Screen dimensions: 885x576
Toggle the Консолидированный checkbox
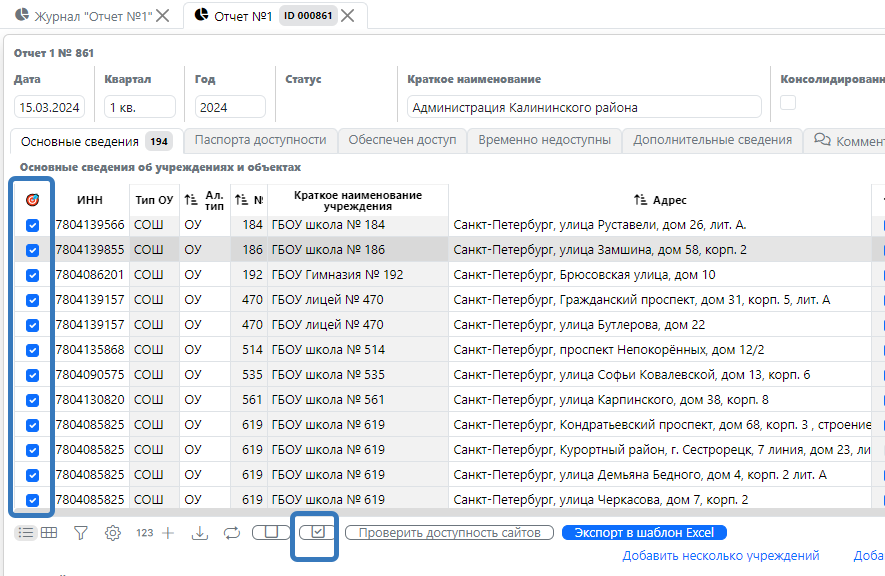click(788, 102)
